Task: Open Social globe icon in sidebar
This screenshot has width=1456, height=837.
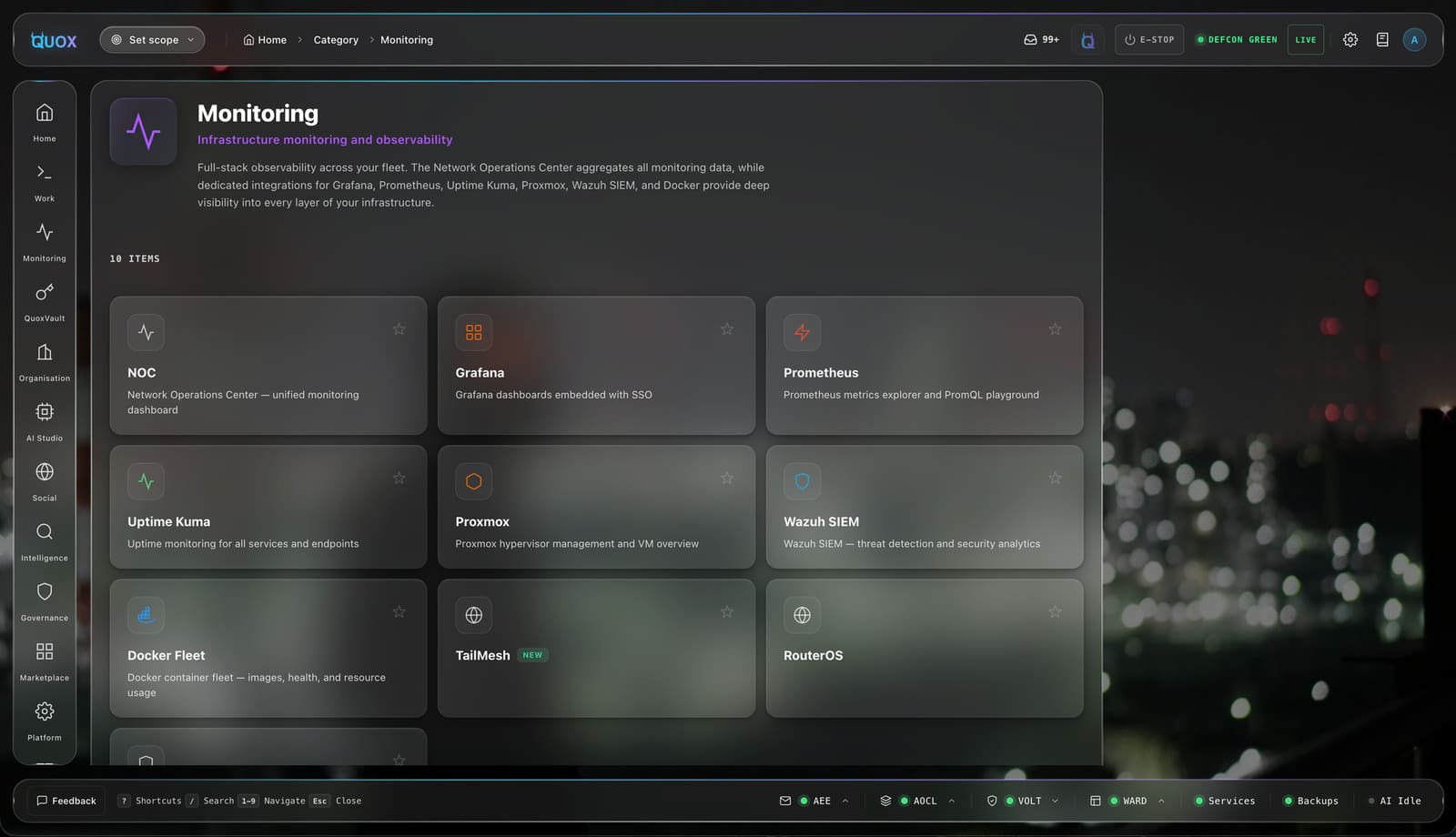Action: (45, 472)
